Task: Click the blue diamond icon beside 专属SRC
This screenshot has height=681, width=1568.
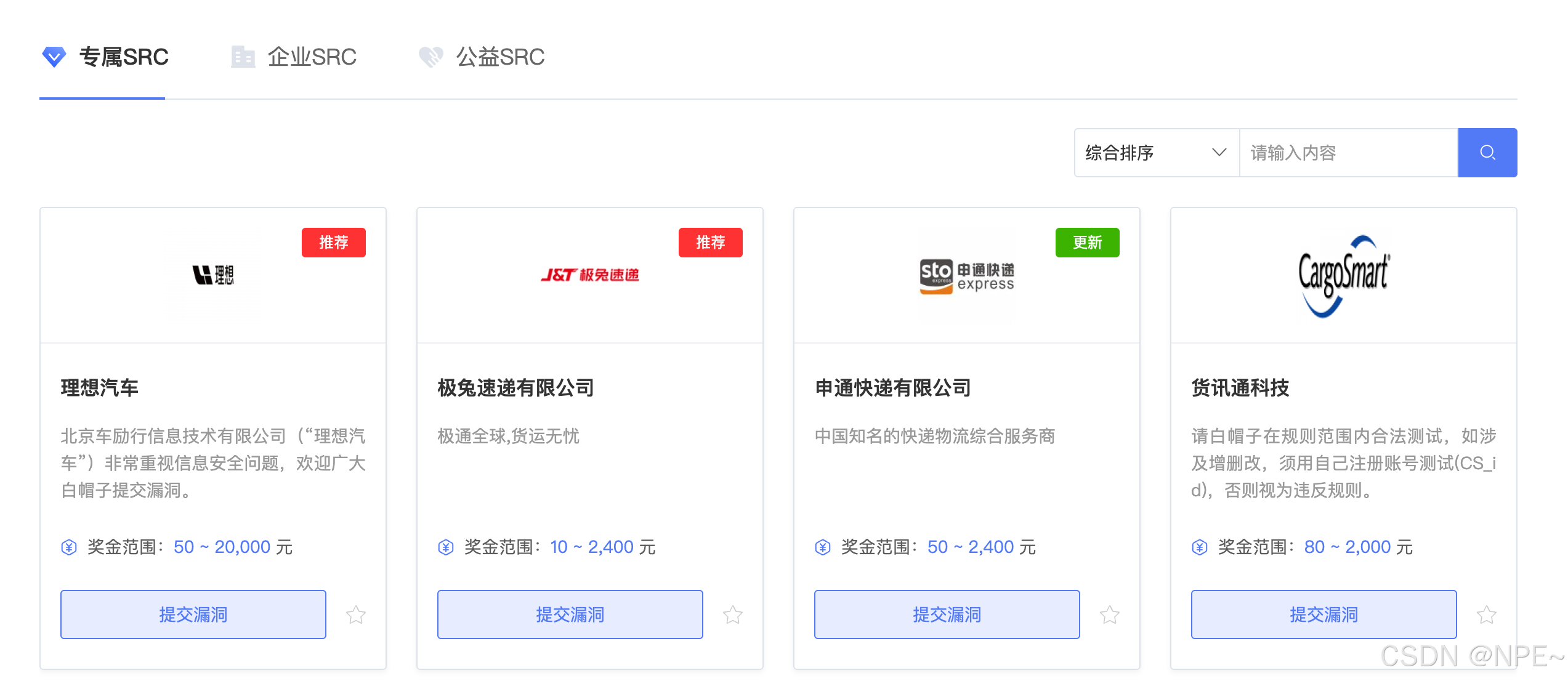Action: click(54, 57)
